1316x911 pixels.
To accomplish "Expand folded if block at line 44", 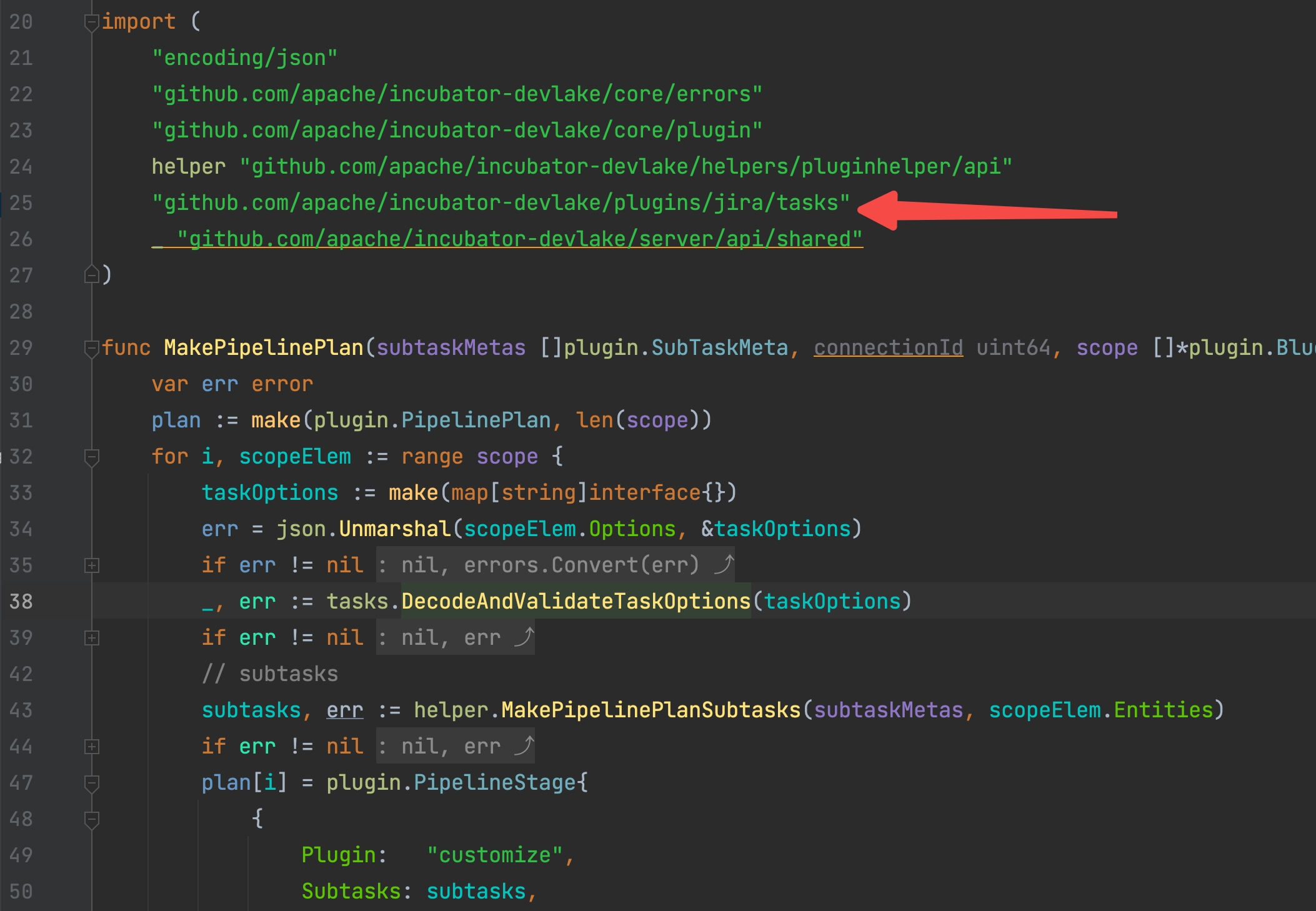I will pos(91,747).
